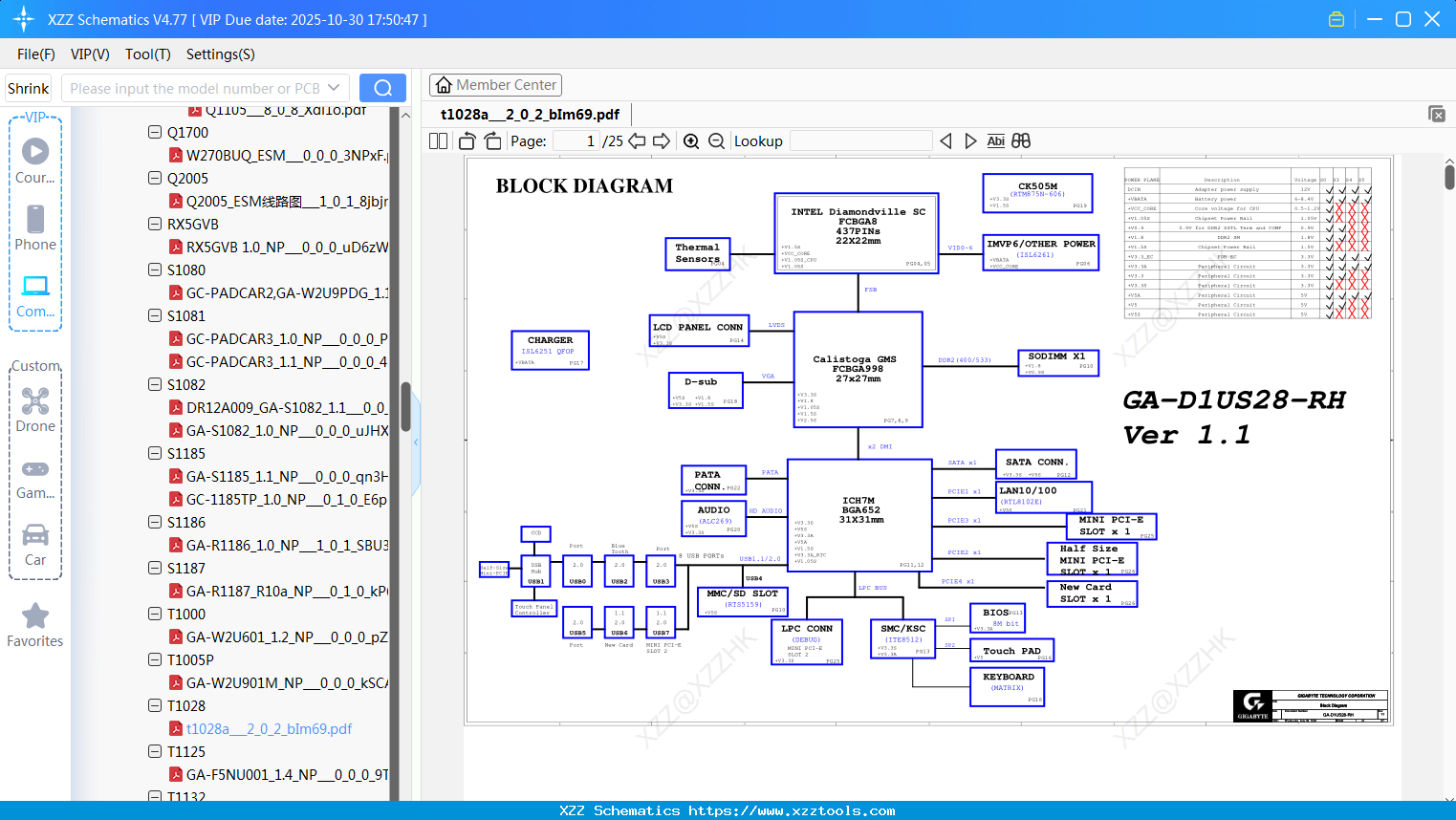
Task: Open GA-W2U601_1.2_NP PDF file
Action: (278, 637)
